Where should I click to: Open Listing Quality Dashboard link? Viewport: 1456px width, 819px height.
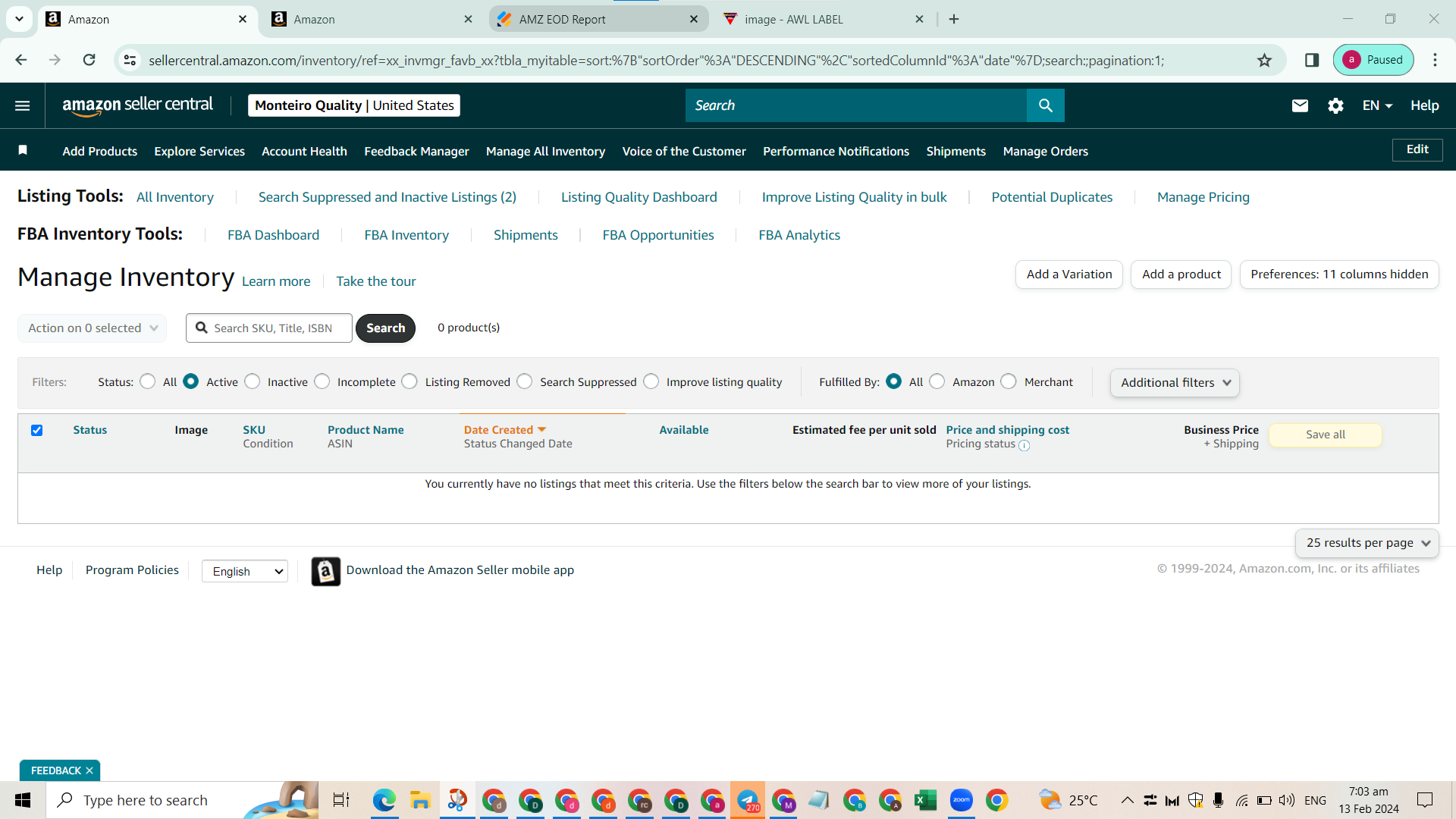click(x=639, y=197)
